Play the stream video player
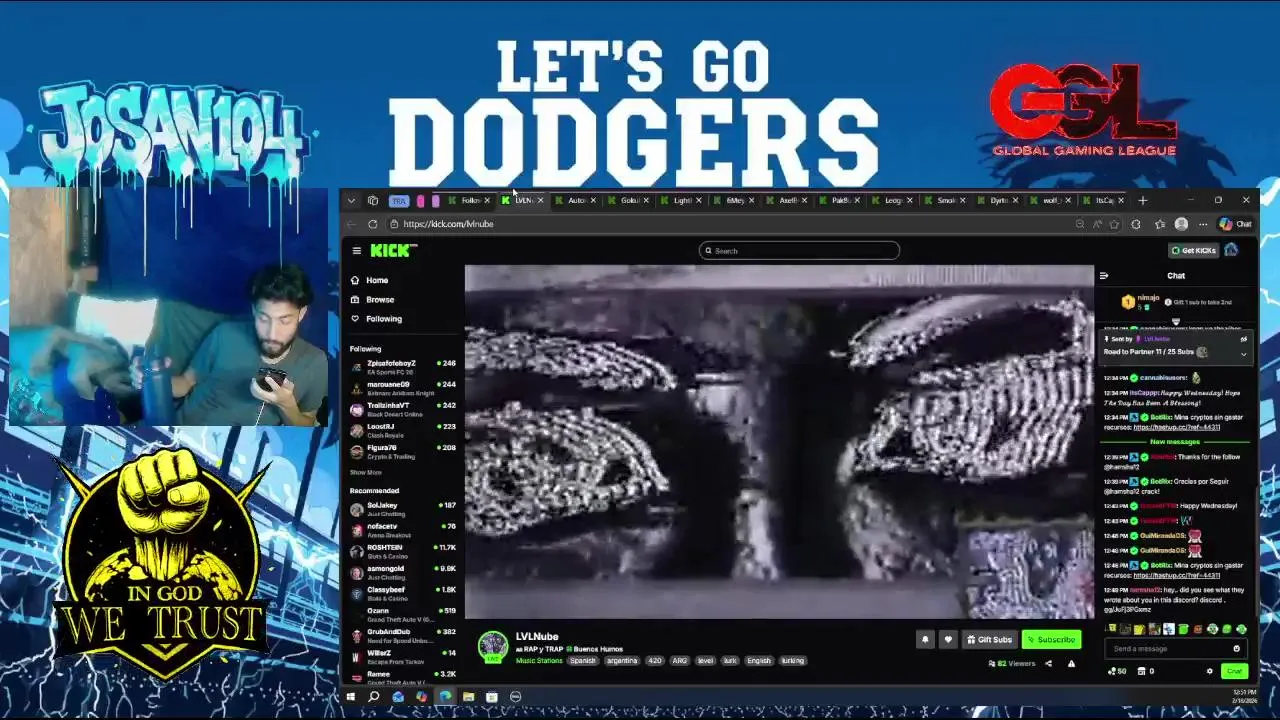 click(779, 442)
